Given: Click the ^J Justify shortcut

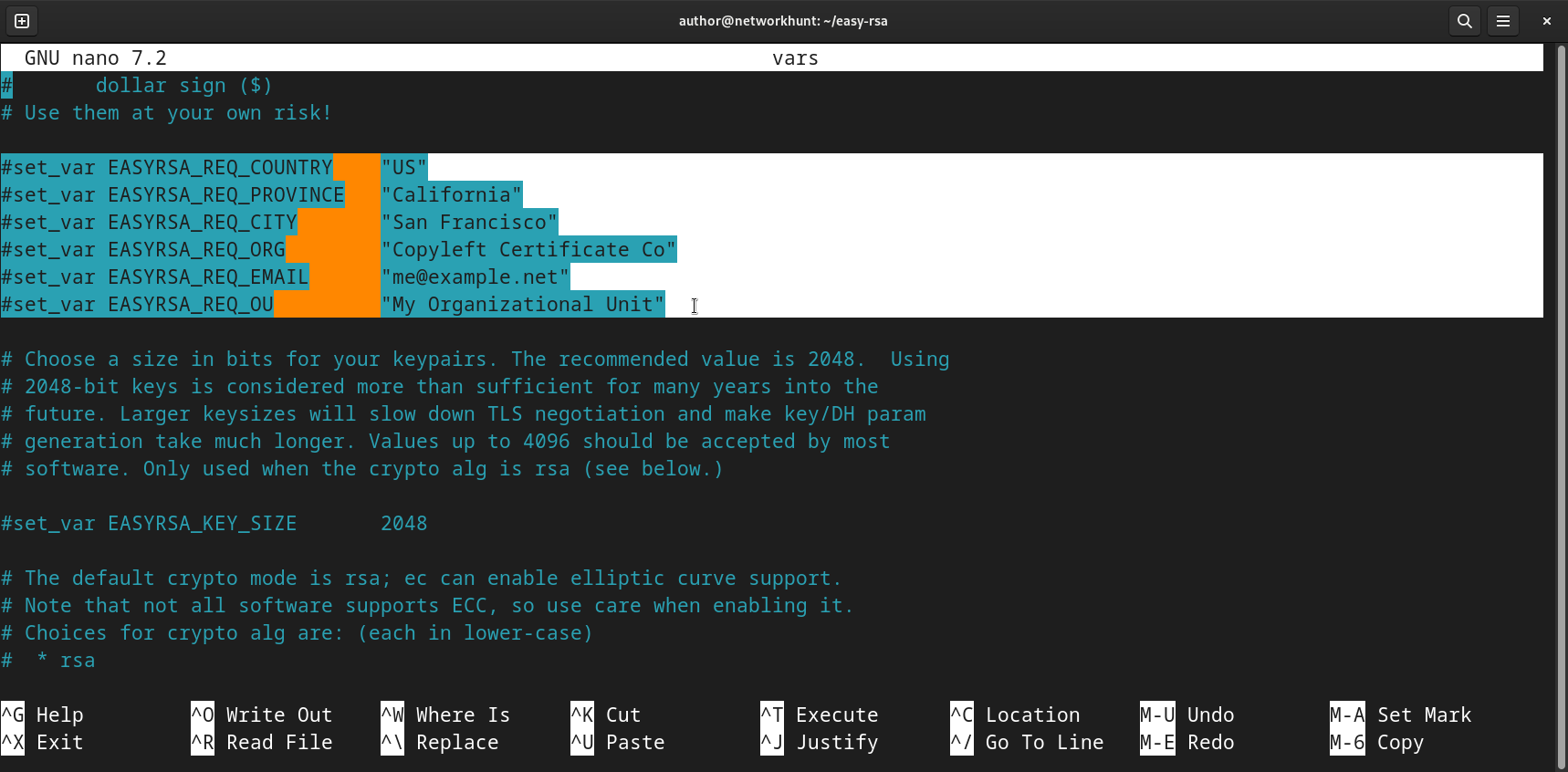Looking at the screenshot, I should pyautogui.click(x=820, y=742).
